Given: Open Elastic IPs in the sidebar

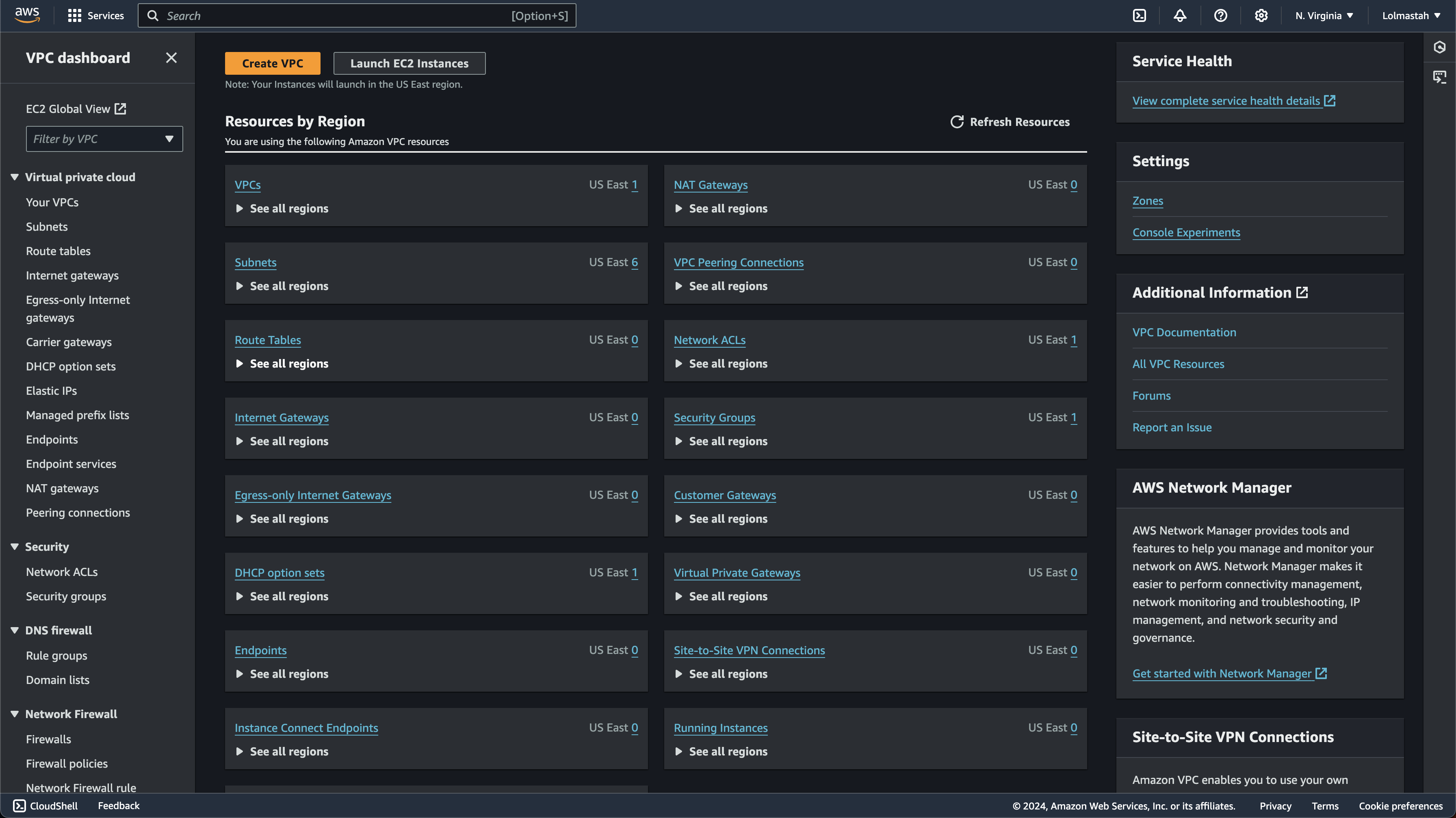Looking at the screenshot, I should click(x=52, y=390).
